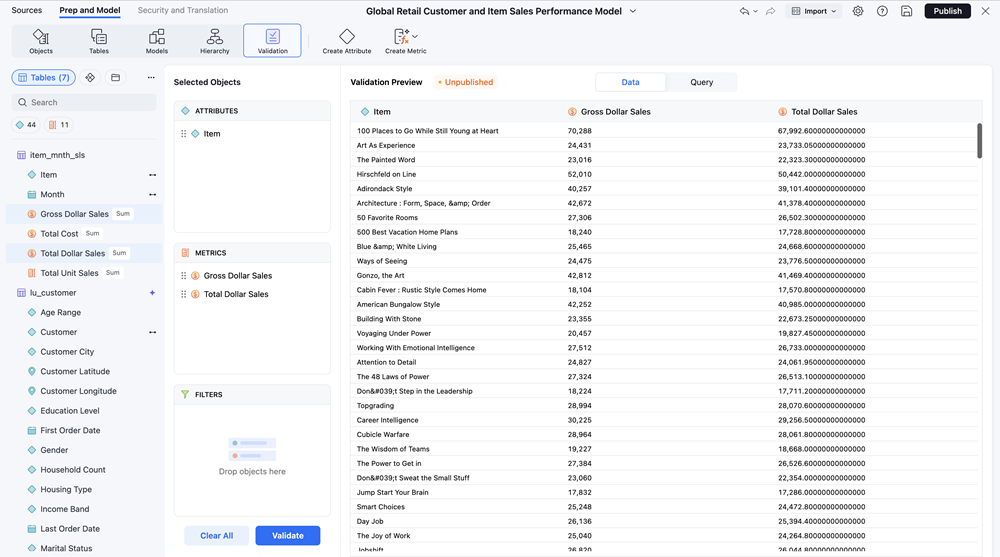Click the undo arrow icon

point(745,11)
